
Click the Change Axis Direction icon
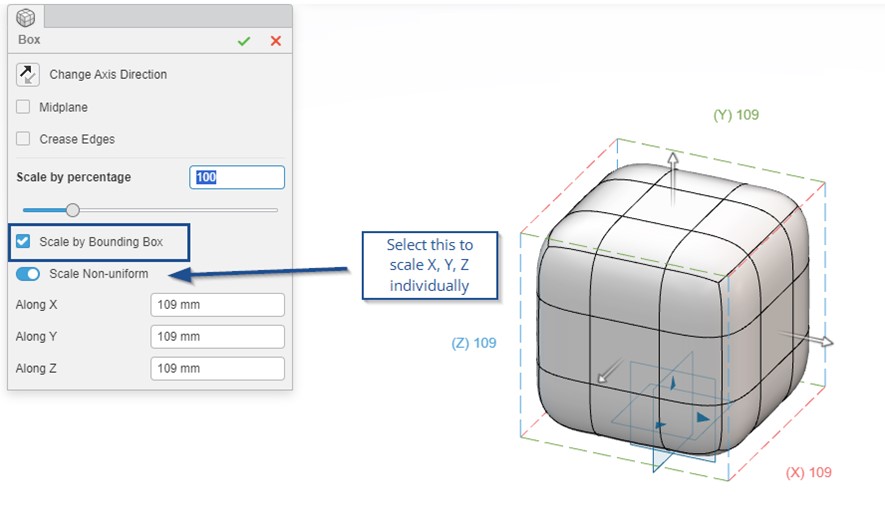pos(28,74)
